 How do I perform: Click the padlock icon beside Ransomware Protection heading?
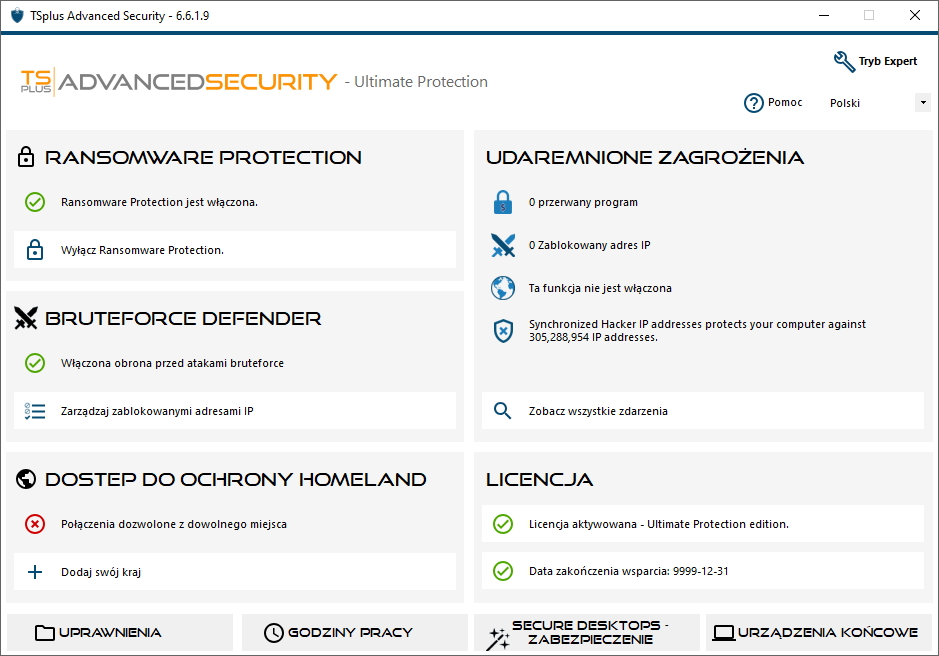click(26, 157)
